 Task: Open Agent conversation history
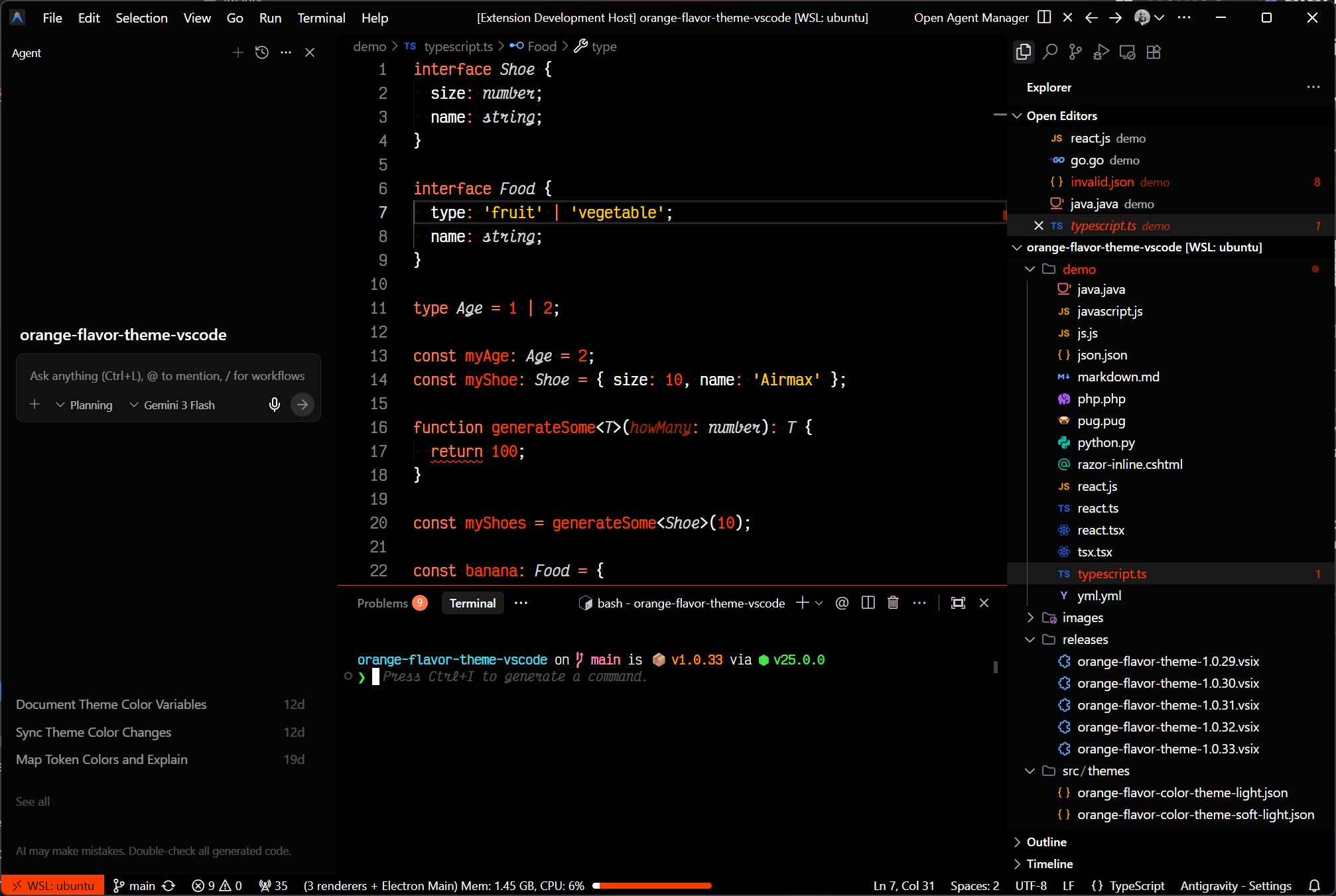click(x=262, y=52)
